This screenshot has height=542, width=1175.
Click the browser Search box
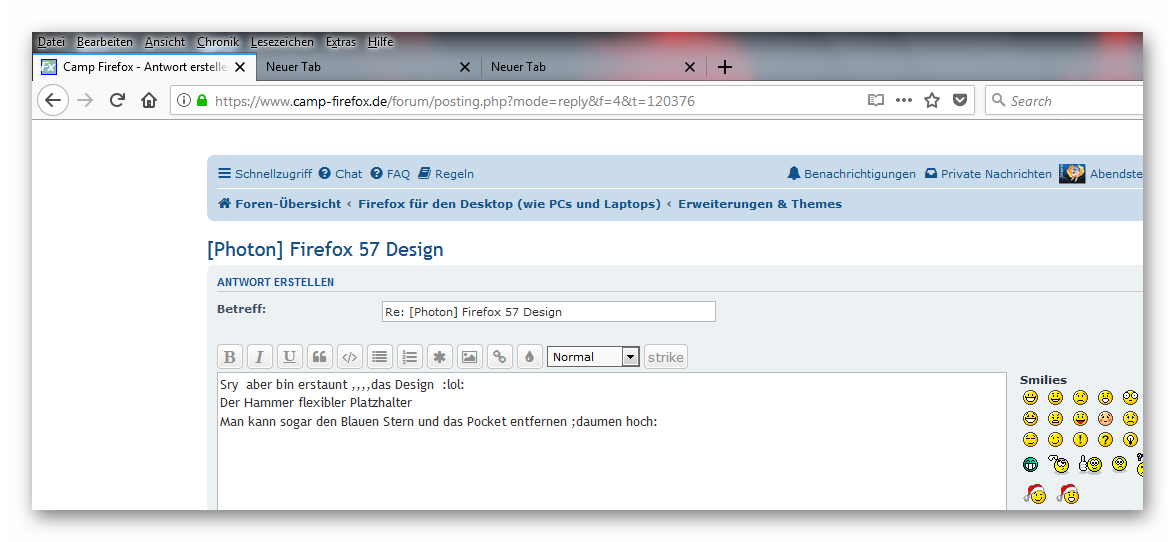pyautogui.click(x=1064, y=100)
